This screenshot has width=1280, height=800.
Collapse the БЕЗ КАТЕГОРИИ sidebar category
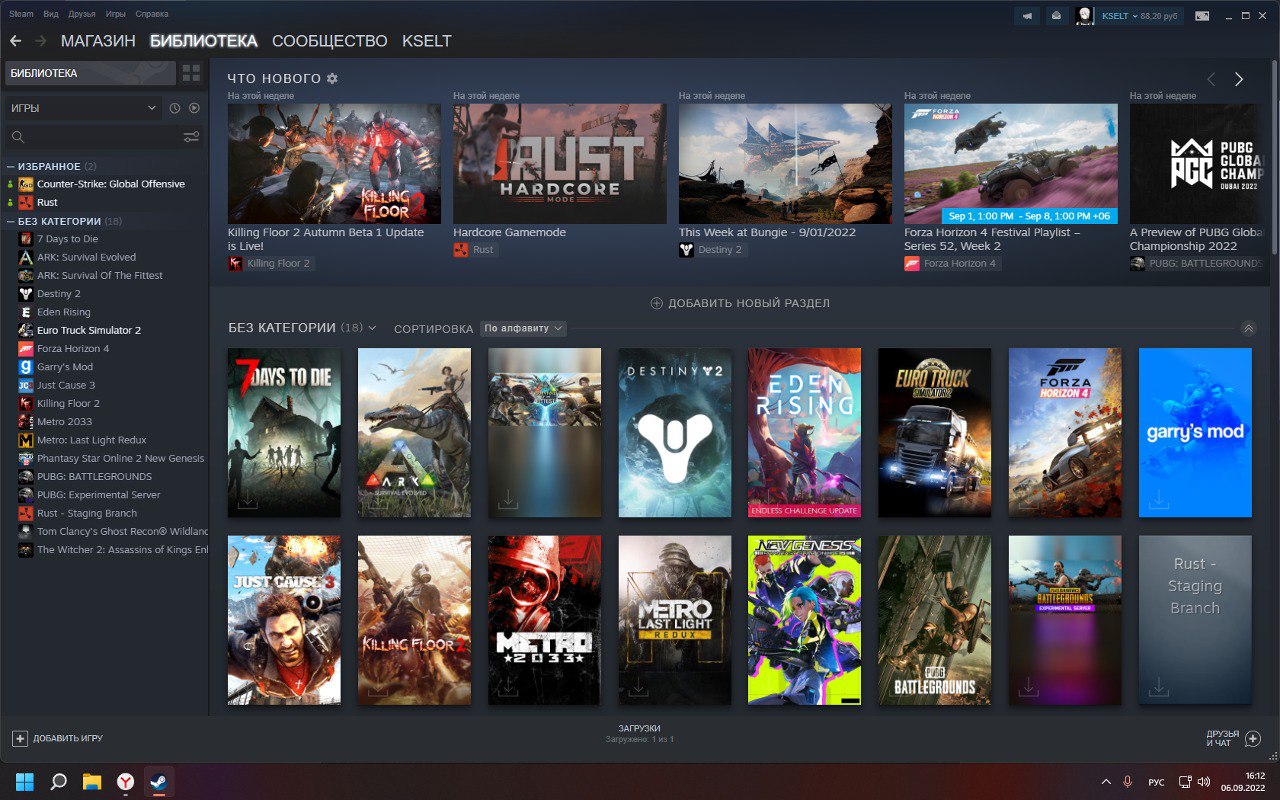click(11, 221)
